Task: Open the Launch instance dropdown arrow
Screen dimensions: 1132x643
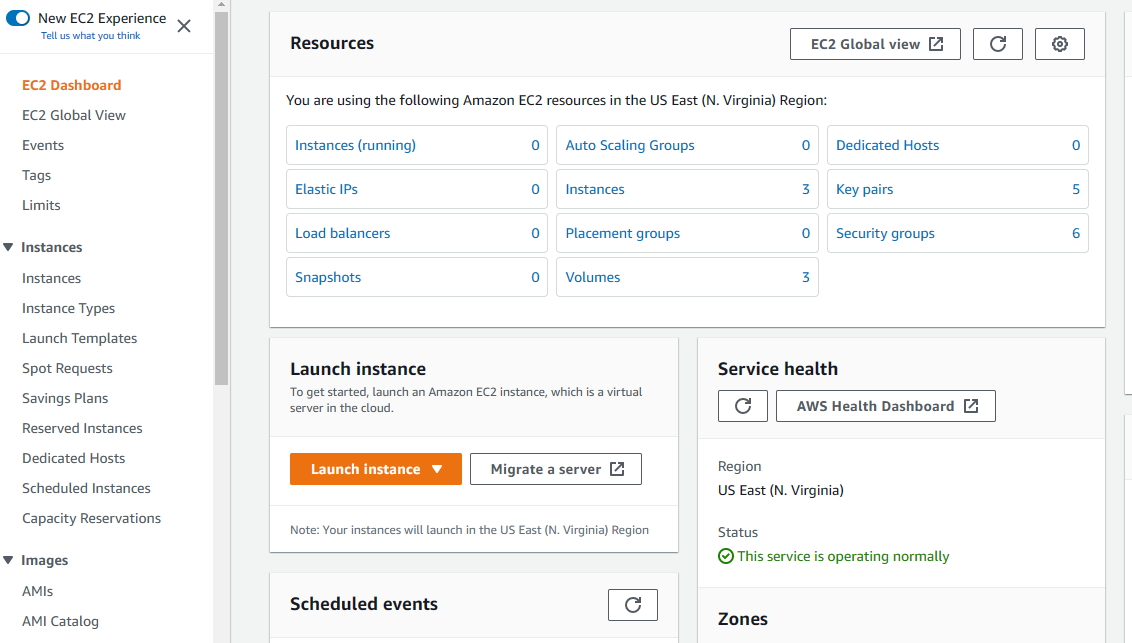Action: [x=436, y=469]
